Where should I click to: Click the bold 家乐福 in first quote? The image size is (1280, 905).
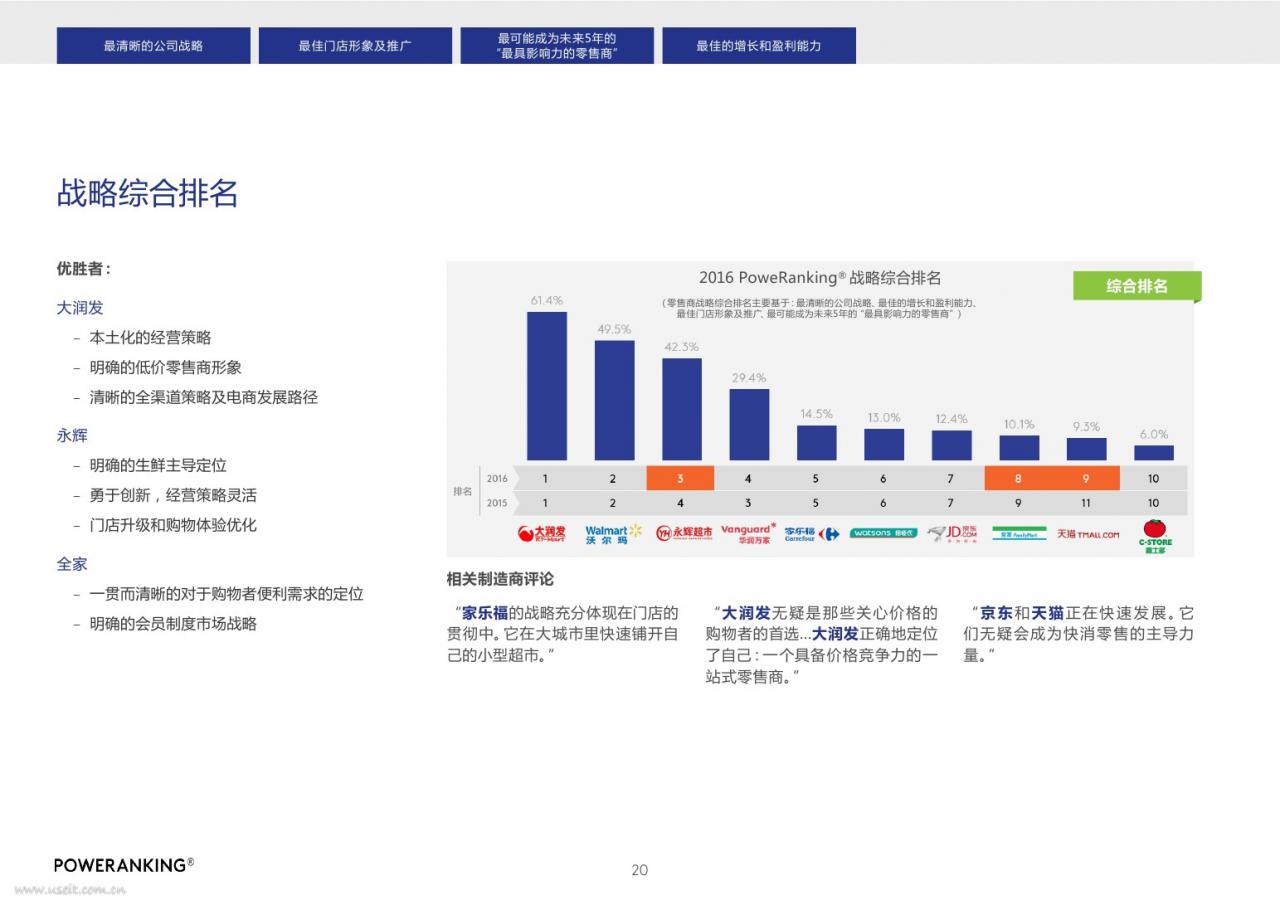coord(485,613)
